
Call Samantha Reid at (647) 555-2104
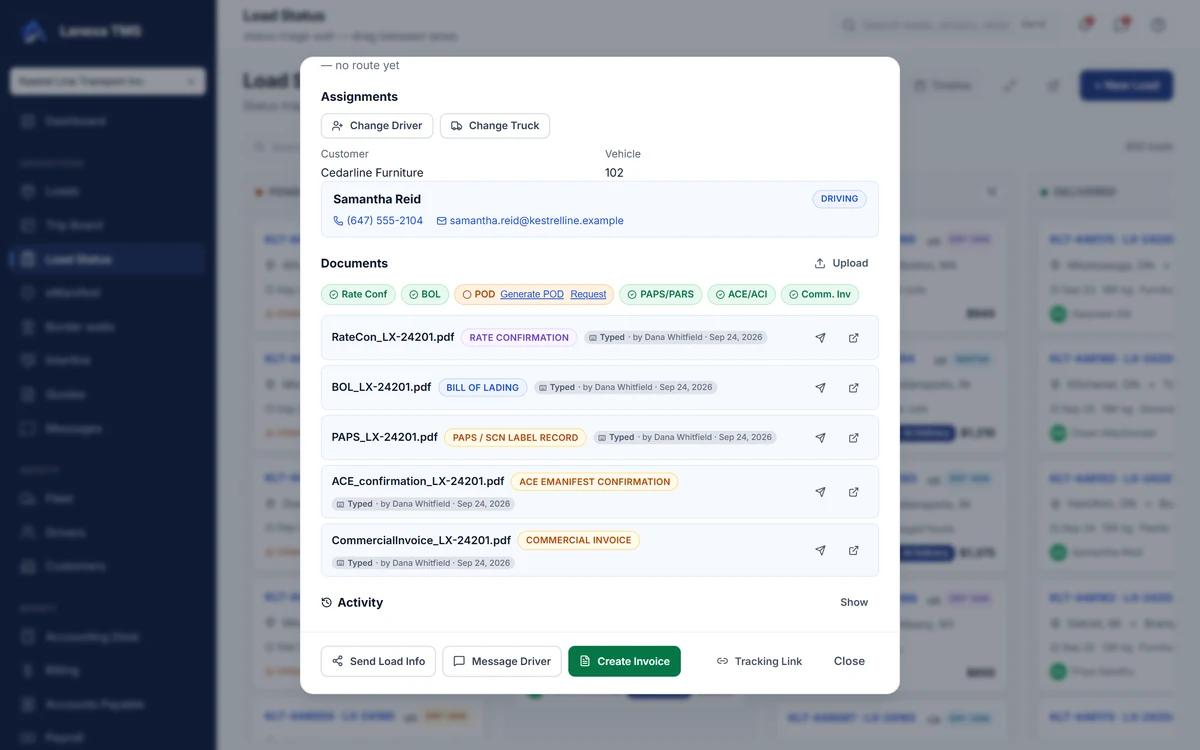click(378, 221)
